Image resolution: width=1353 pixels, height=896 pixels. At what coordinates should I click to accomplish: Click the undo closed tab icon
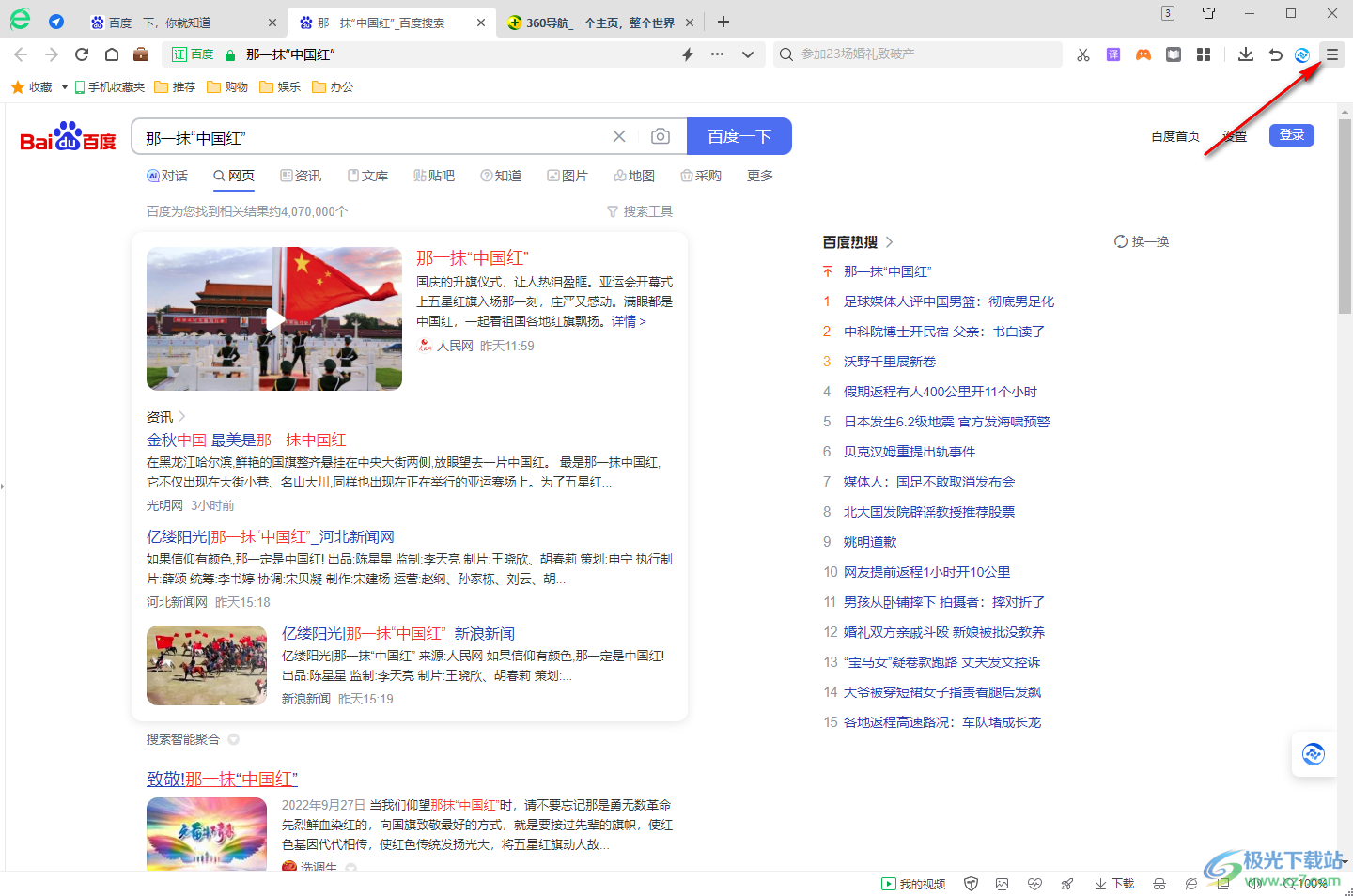tap(1275, 54)
